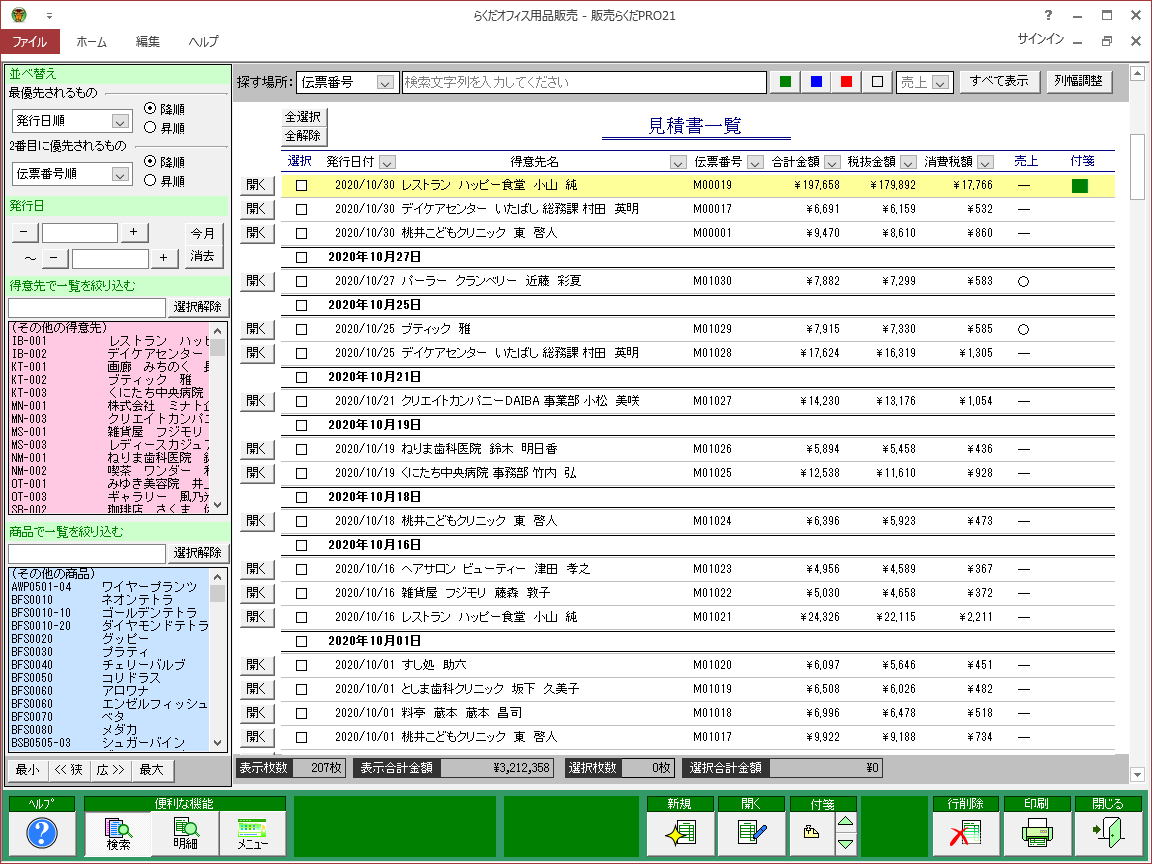Viewport: 1152px width, 864px height.
Task: Click the 全解除 button
Action: point(303,136)
